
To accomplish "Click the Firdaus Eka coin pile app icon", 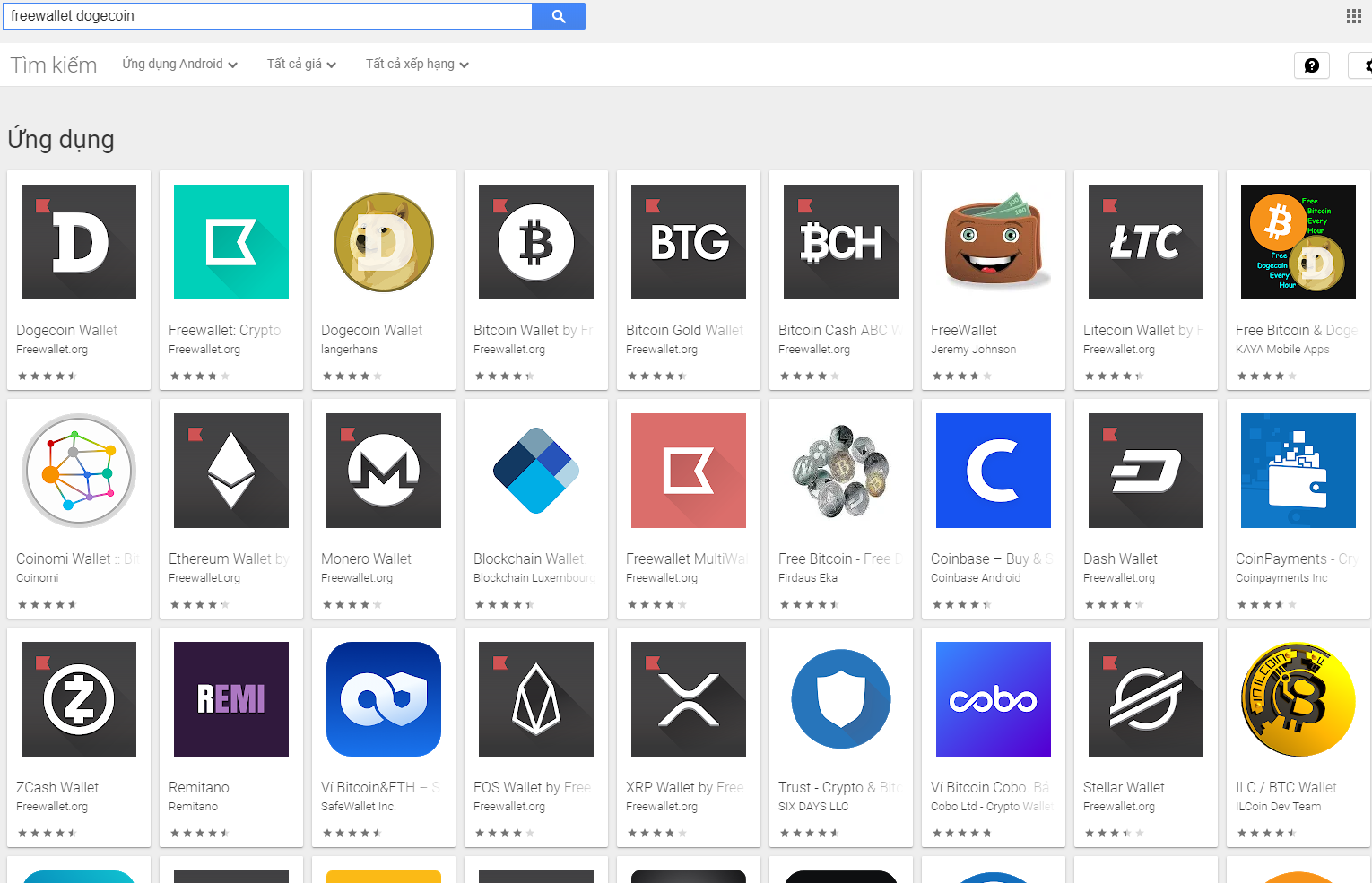I will point(841,471).
